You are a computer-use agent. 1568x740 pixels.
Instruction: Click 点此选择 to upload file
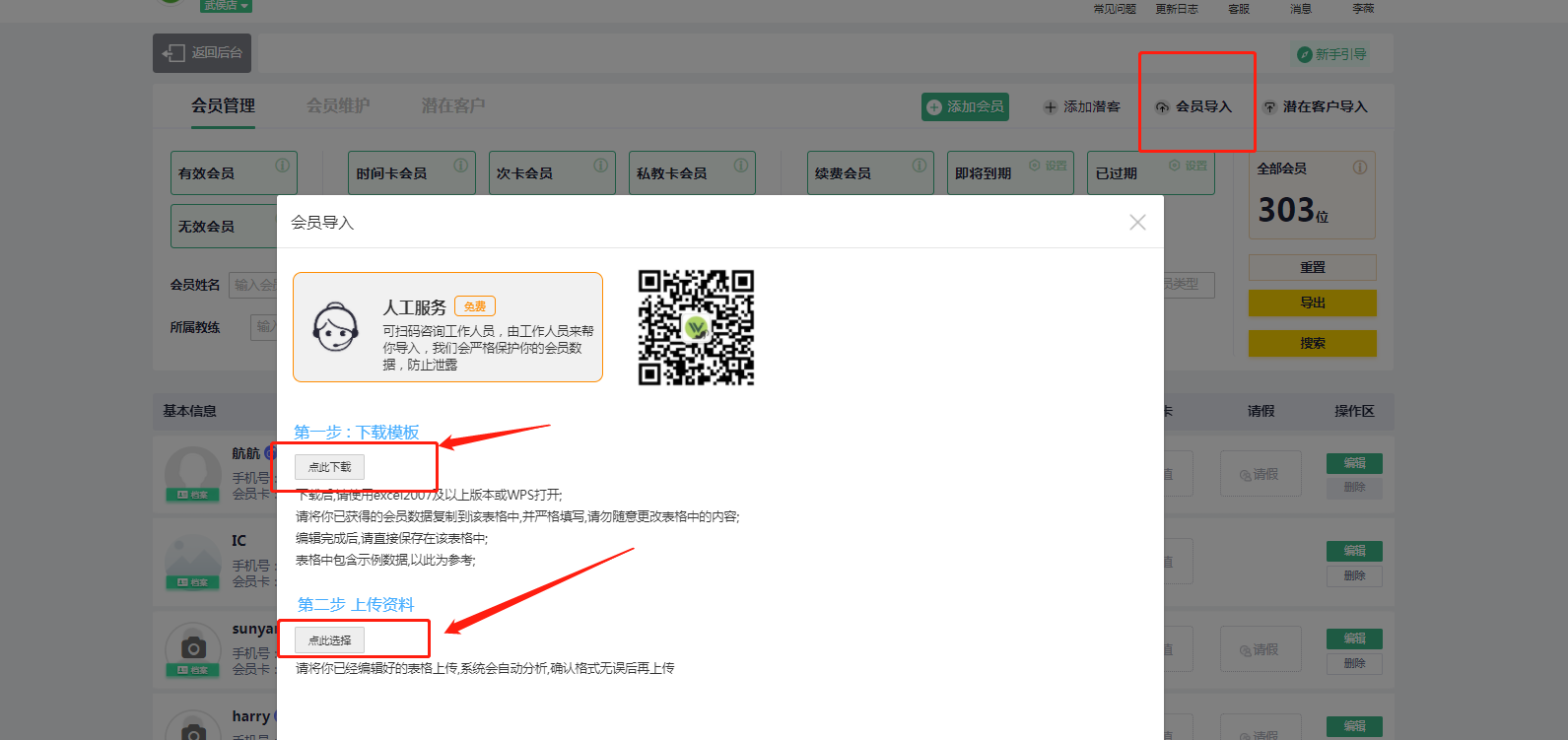(x=329, y=640)
